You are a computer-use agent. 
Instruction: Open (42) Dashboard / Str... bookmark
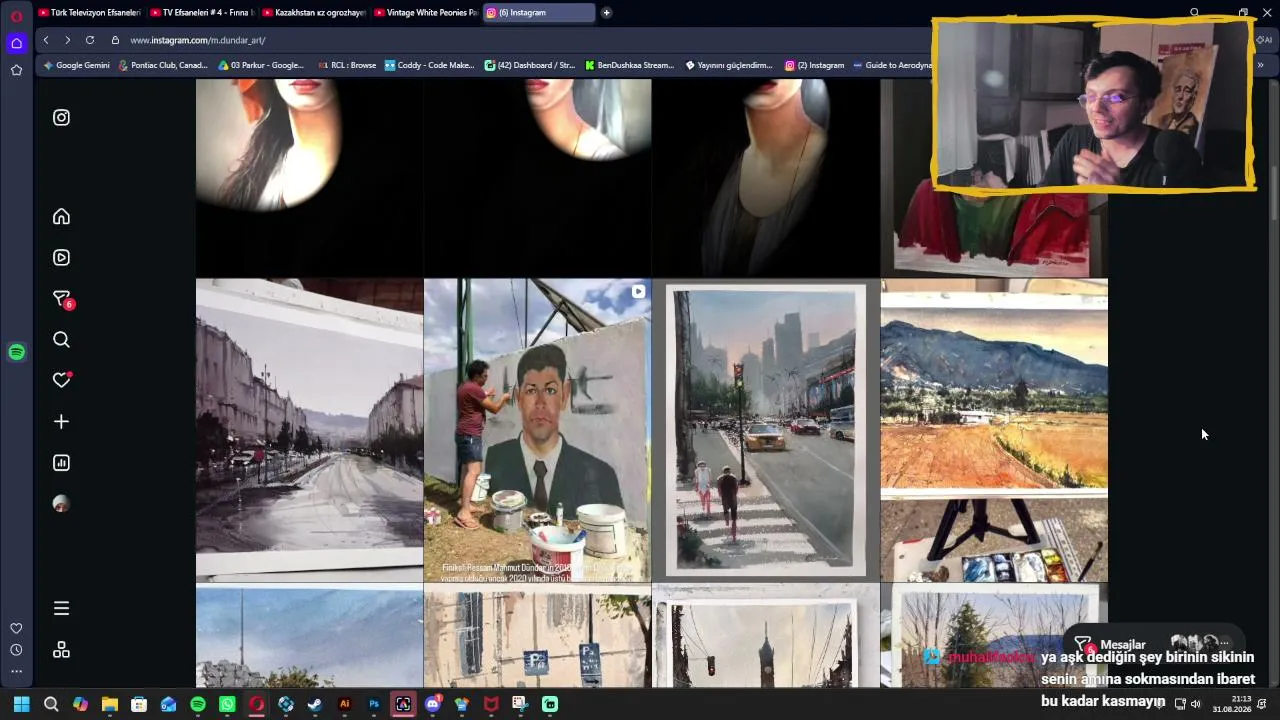coord(530,65)
